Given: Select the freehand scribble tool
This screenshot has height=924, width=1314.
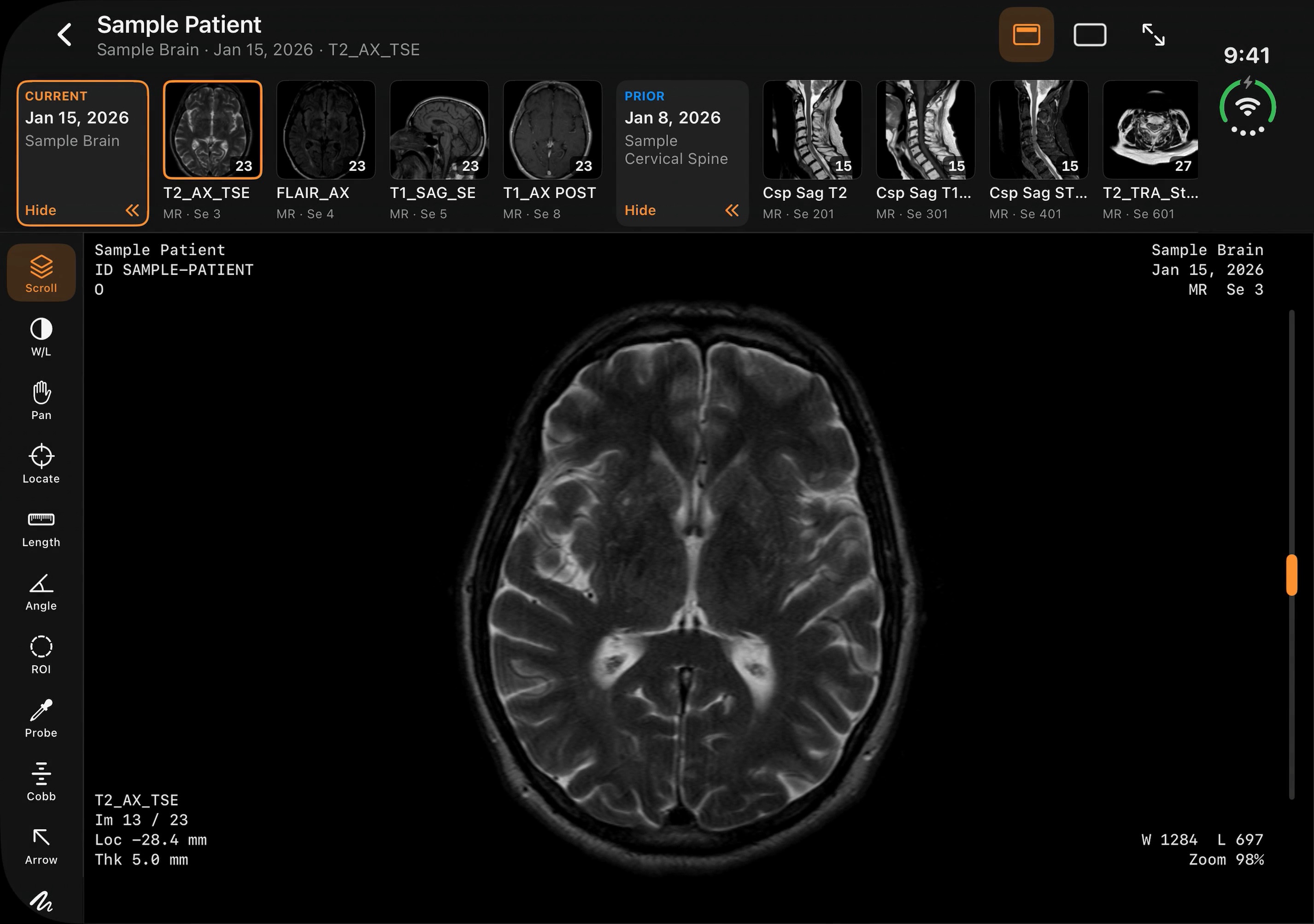Looking at the screenshot, I should click(41, 902).
